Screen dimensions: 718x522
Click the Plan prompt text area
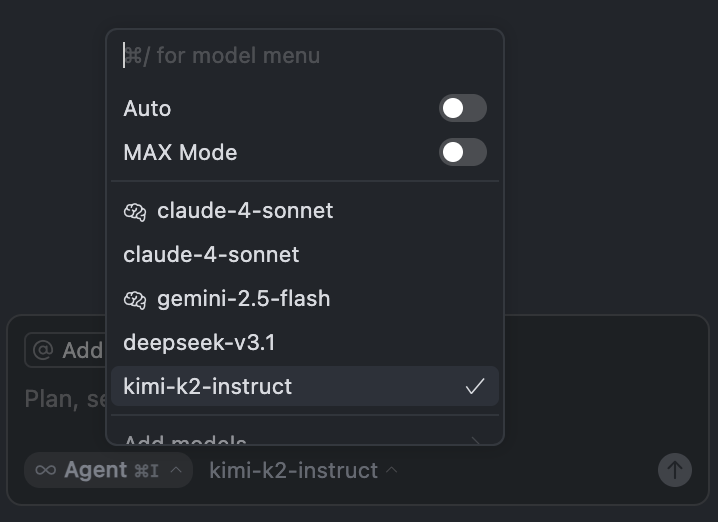point(65,399)
